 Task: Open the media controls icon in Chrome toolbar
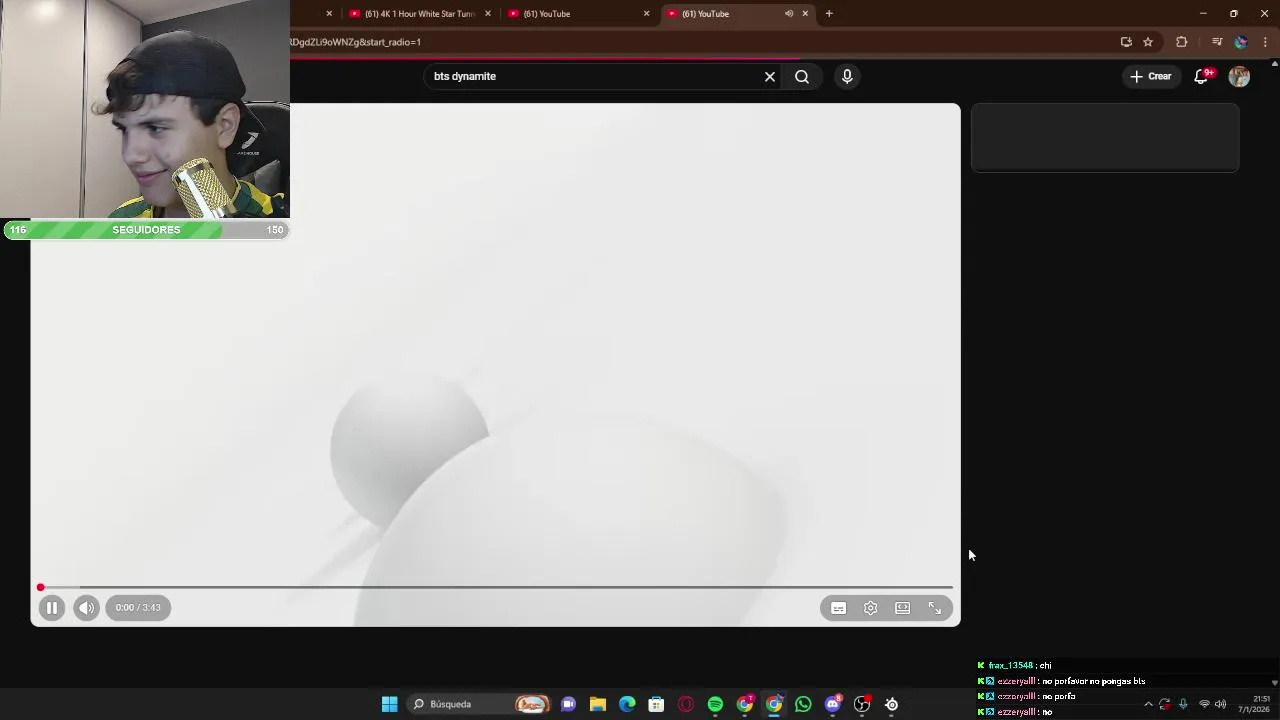coord(1217,42)
